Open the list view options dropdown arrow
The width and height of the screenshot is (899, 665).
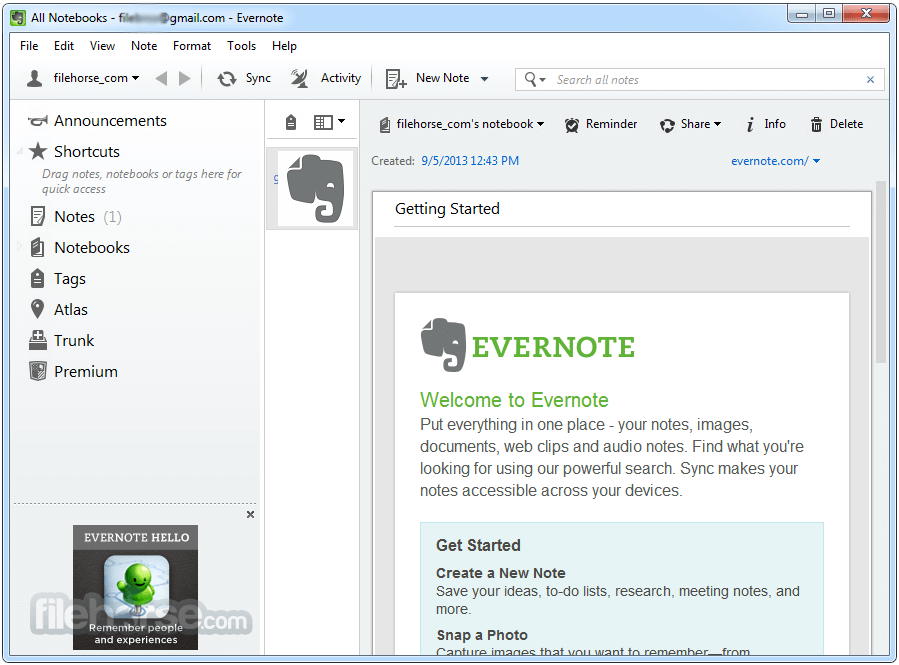pyautogui.click(x=342, y=121)
